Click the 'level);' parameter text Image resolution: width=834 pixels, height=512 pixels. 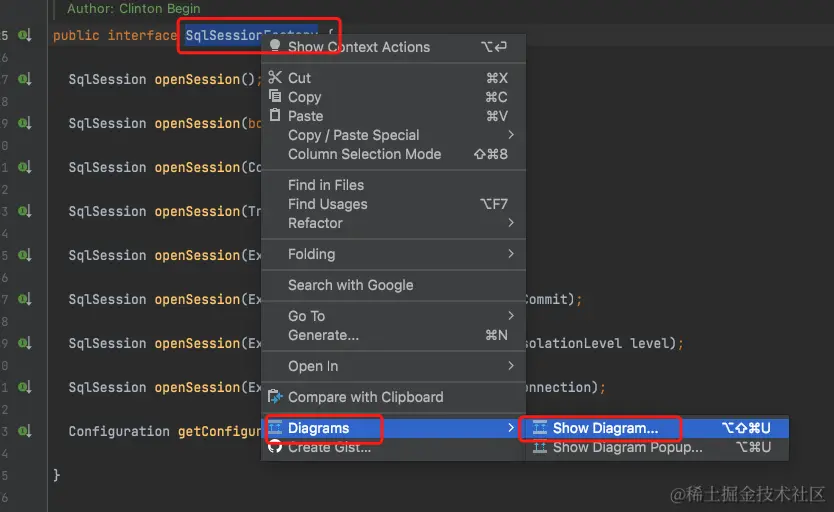[x=657, y=343]
